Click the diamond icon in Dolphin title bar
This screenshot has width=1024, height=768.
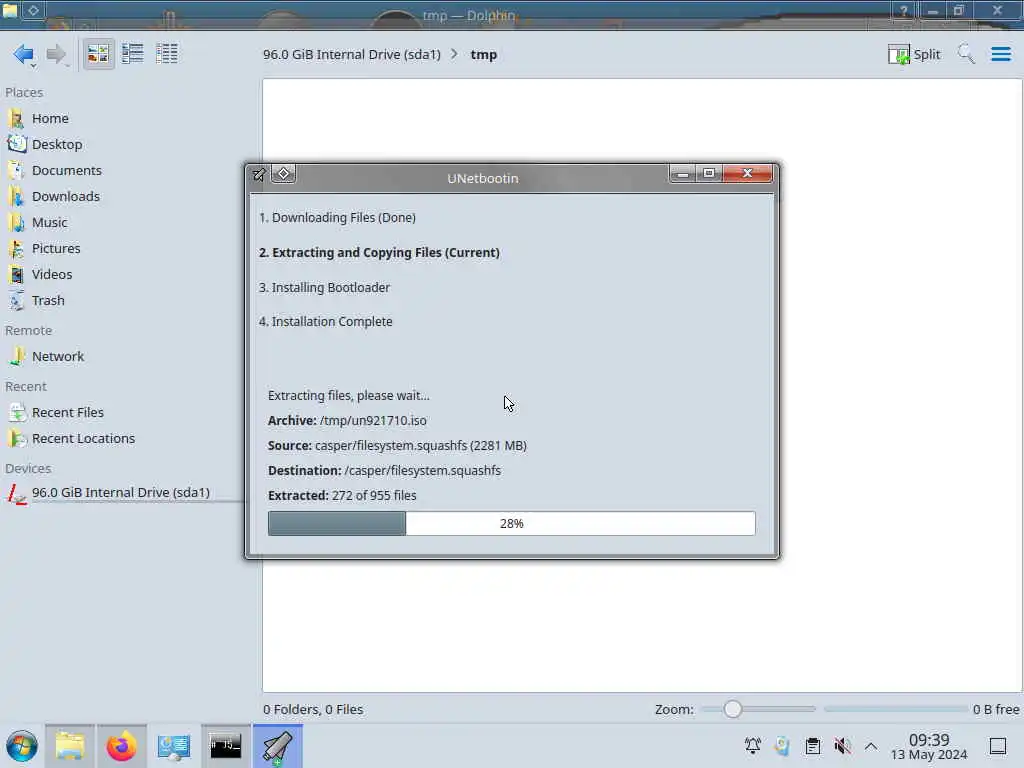tap(33, 10)
